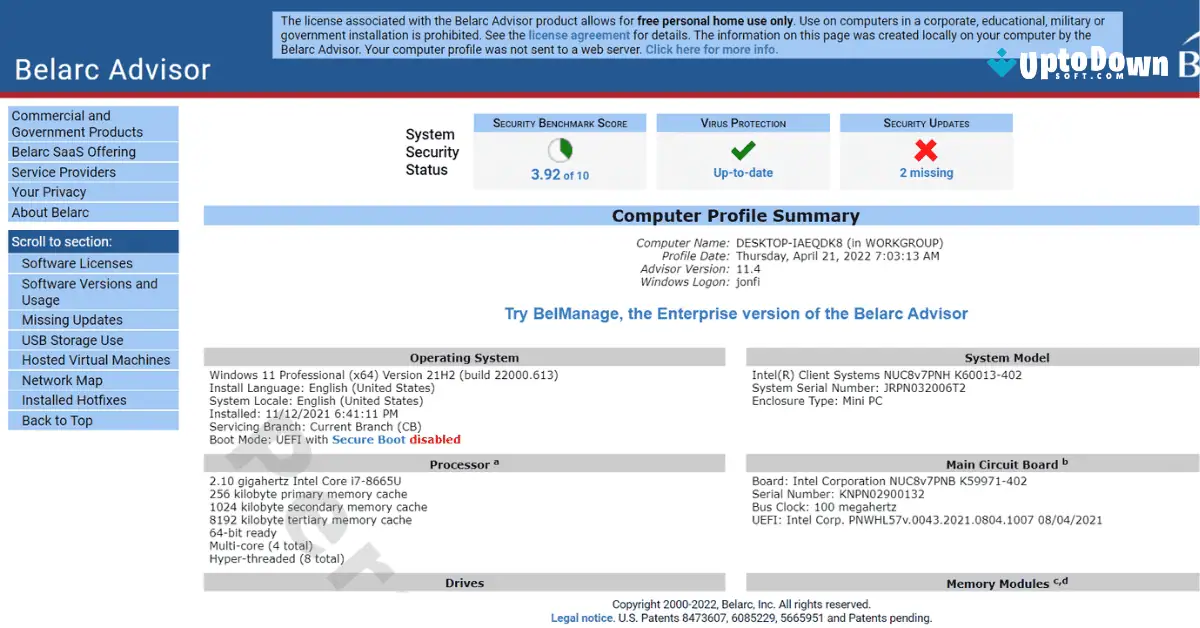Follow the Try BelManage link
1200x628 pixels.
[736, 314]
